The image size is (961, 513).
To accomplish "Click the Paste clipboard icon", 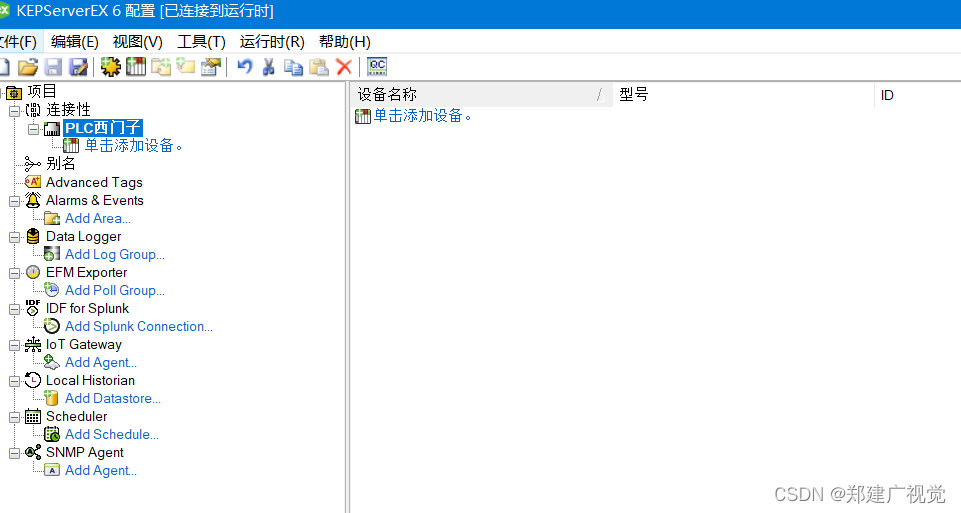I will point(319,67).
